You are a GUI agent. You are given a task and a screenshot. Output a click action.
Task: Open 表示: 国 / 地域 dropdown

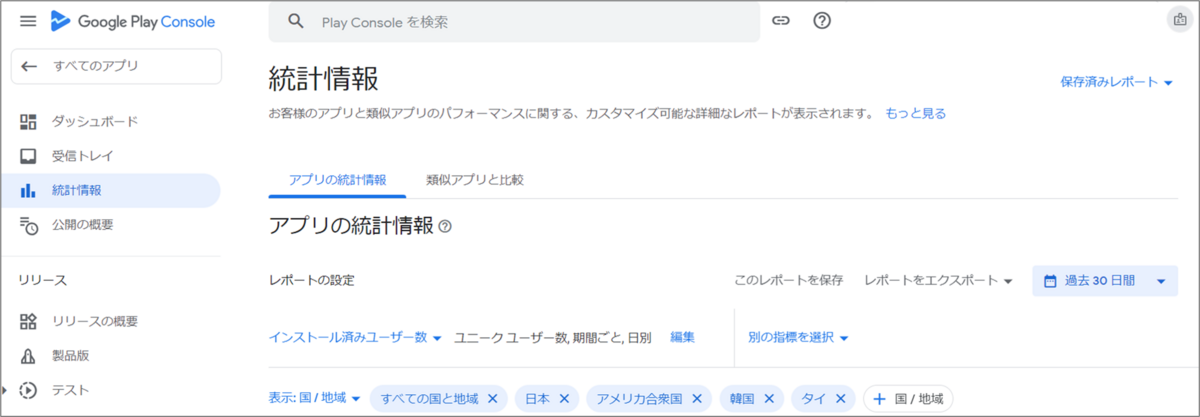314,398
